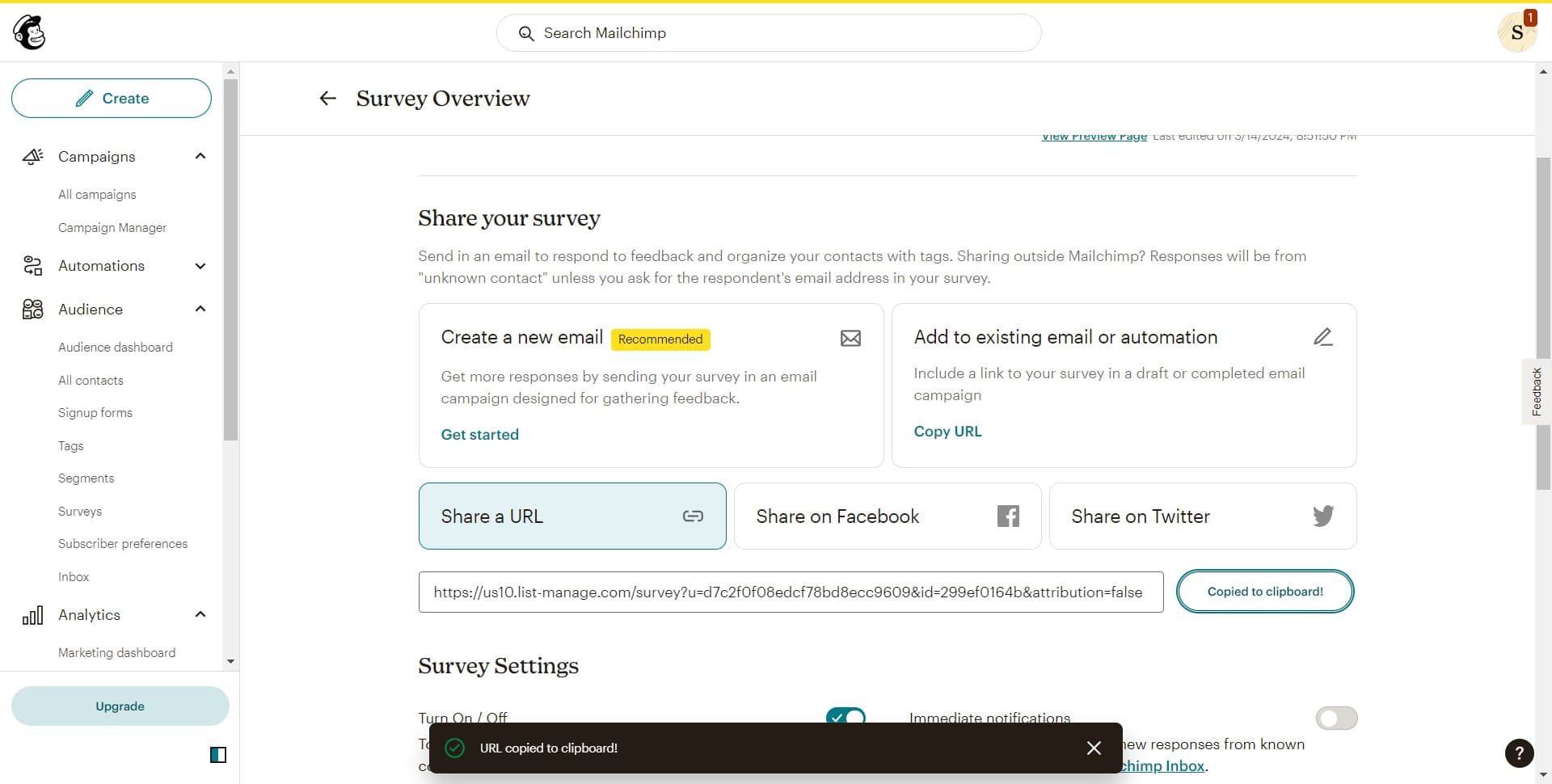The height and width of the screenshot is (784, 1552).
Task: Click the envelope icon on Create a new email card
Action: [850, 338]
